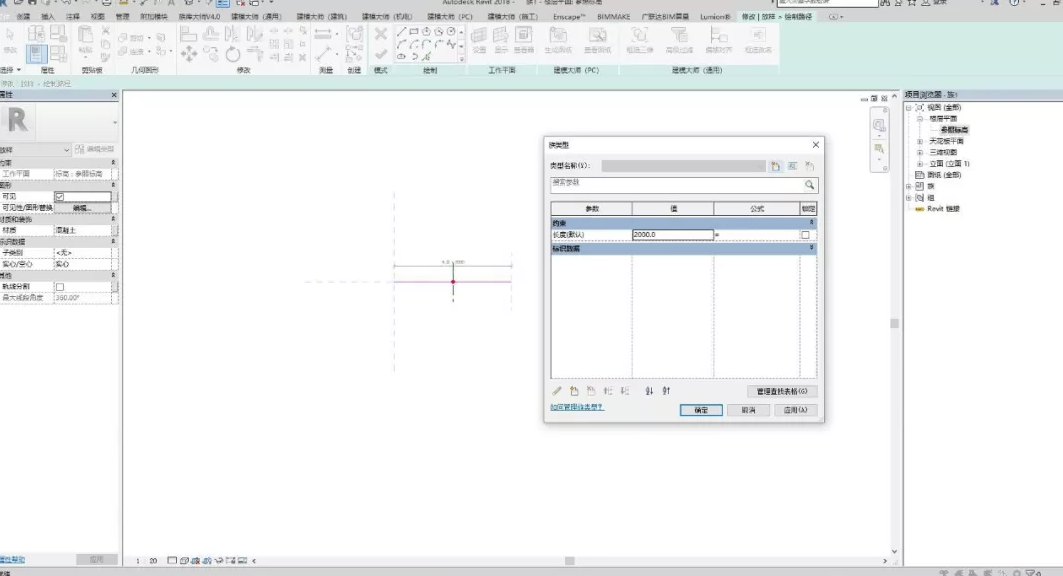Image resolution: width=1063 pixels, height=576 pixels.
Task: Expand 立面 (立面 1) node in browser
Action: (920, 164)
